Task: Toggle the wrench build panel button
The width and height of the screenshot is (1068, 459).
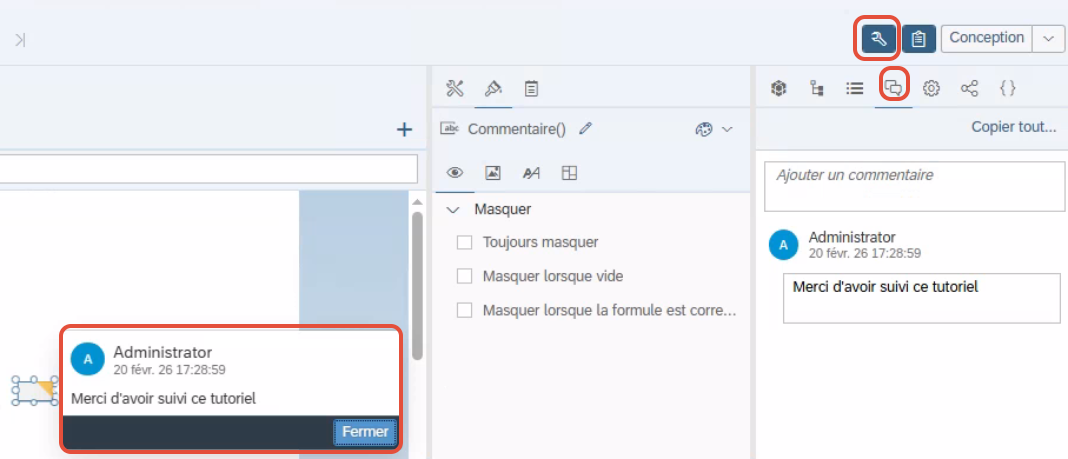Action: pyautogui.click(x=878, y=39)
